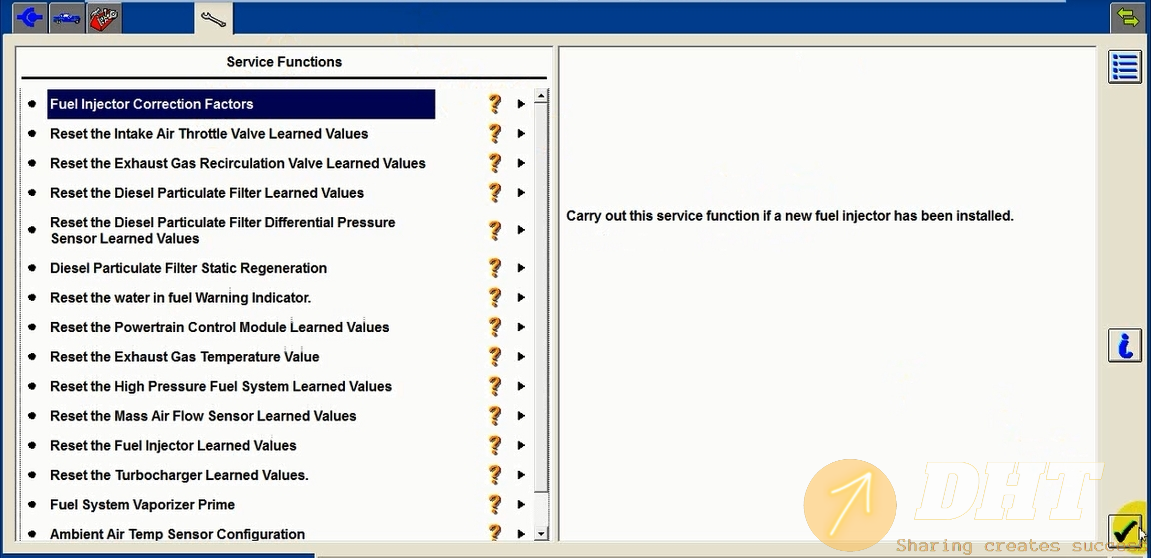
Task: Open help for Powertrain Control Module reset
Action: [495, 327]
